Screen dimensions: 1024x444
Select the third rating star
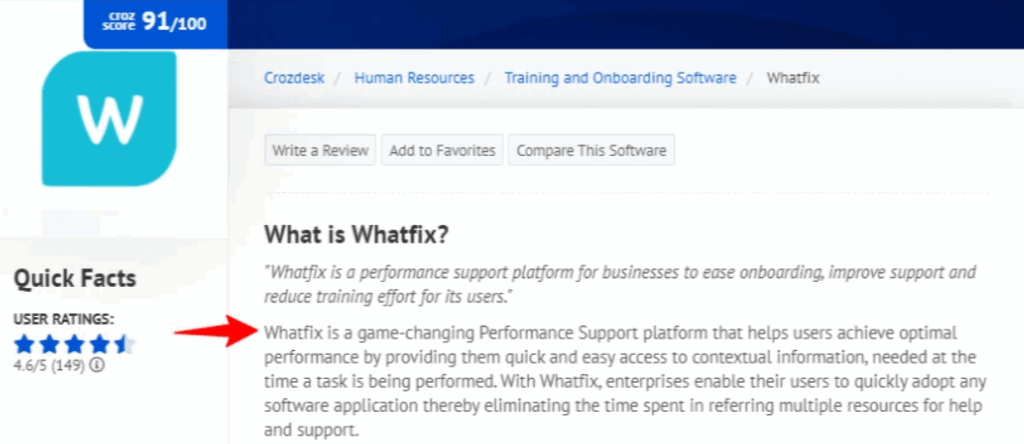[x=73, y=346]
